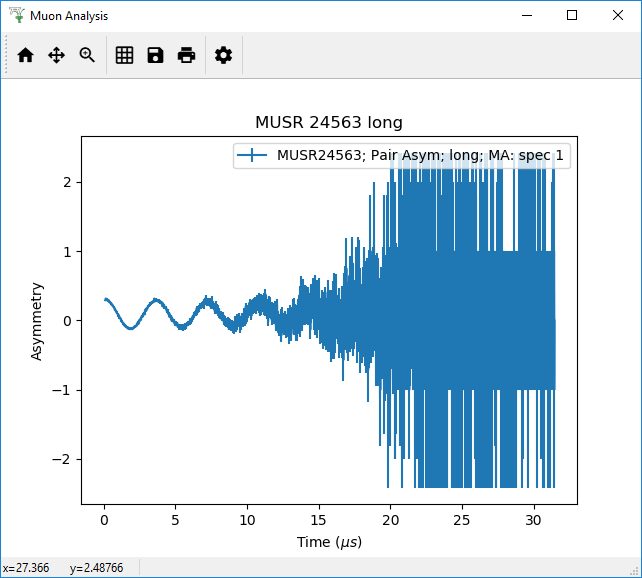642x578 pixels.
Task: Toggle the plot grid lines icon
Action: (124, 56)
